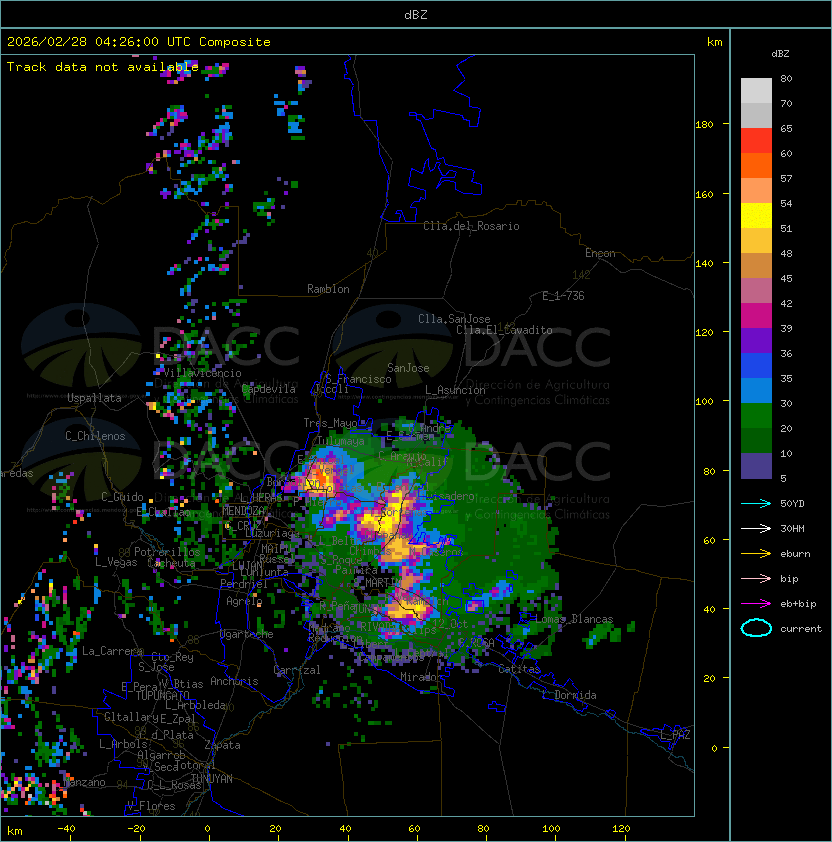
Task: Select the bright green 30–20 dBZ swatch
Action: coord(756,416)
